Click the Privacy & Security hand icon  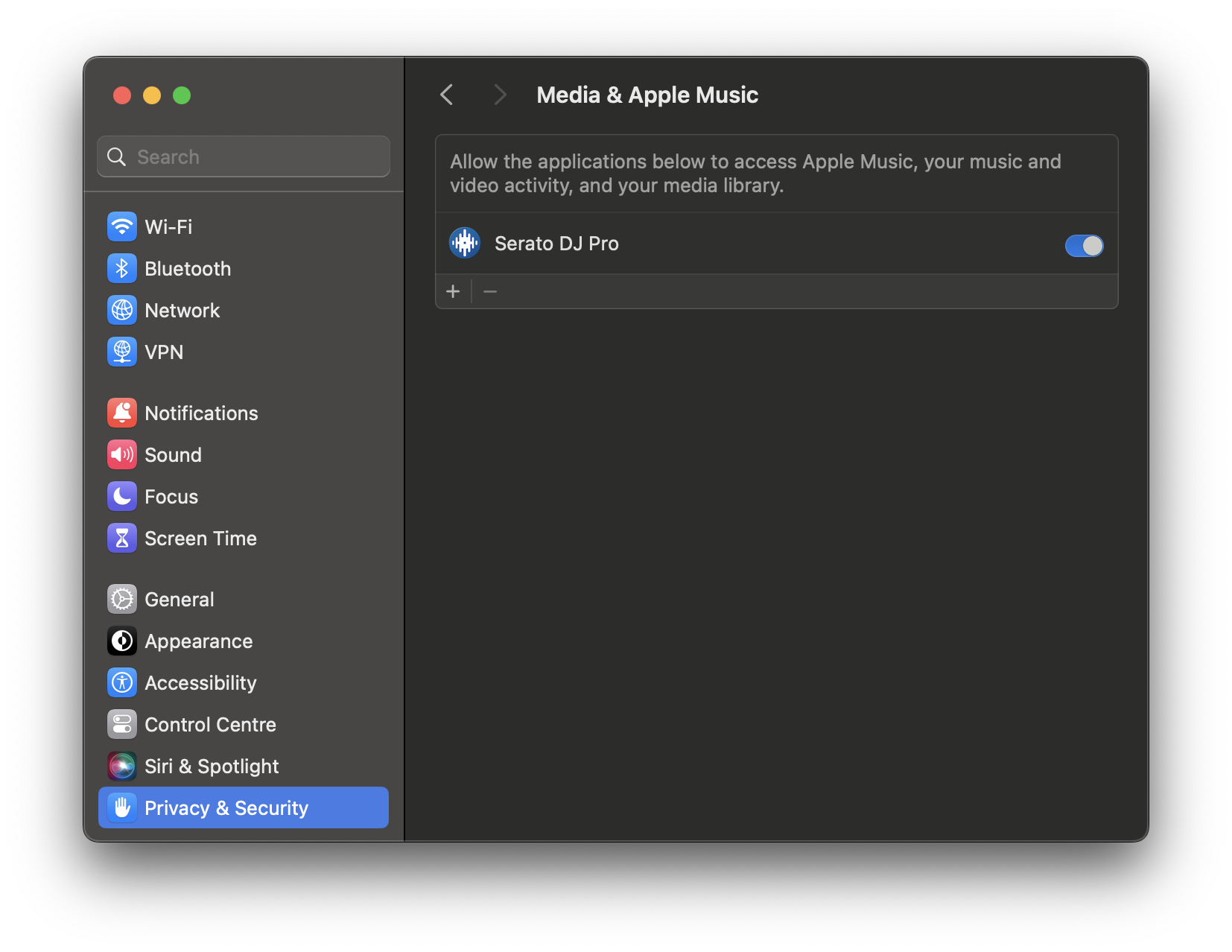pos(122,807)
